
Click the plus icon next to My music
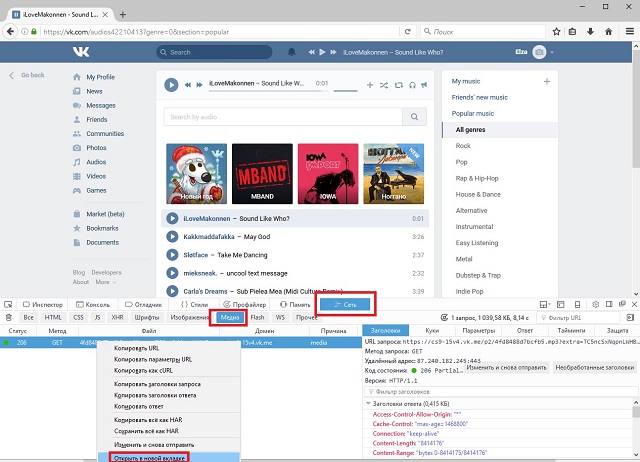coord(547,82)
